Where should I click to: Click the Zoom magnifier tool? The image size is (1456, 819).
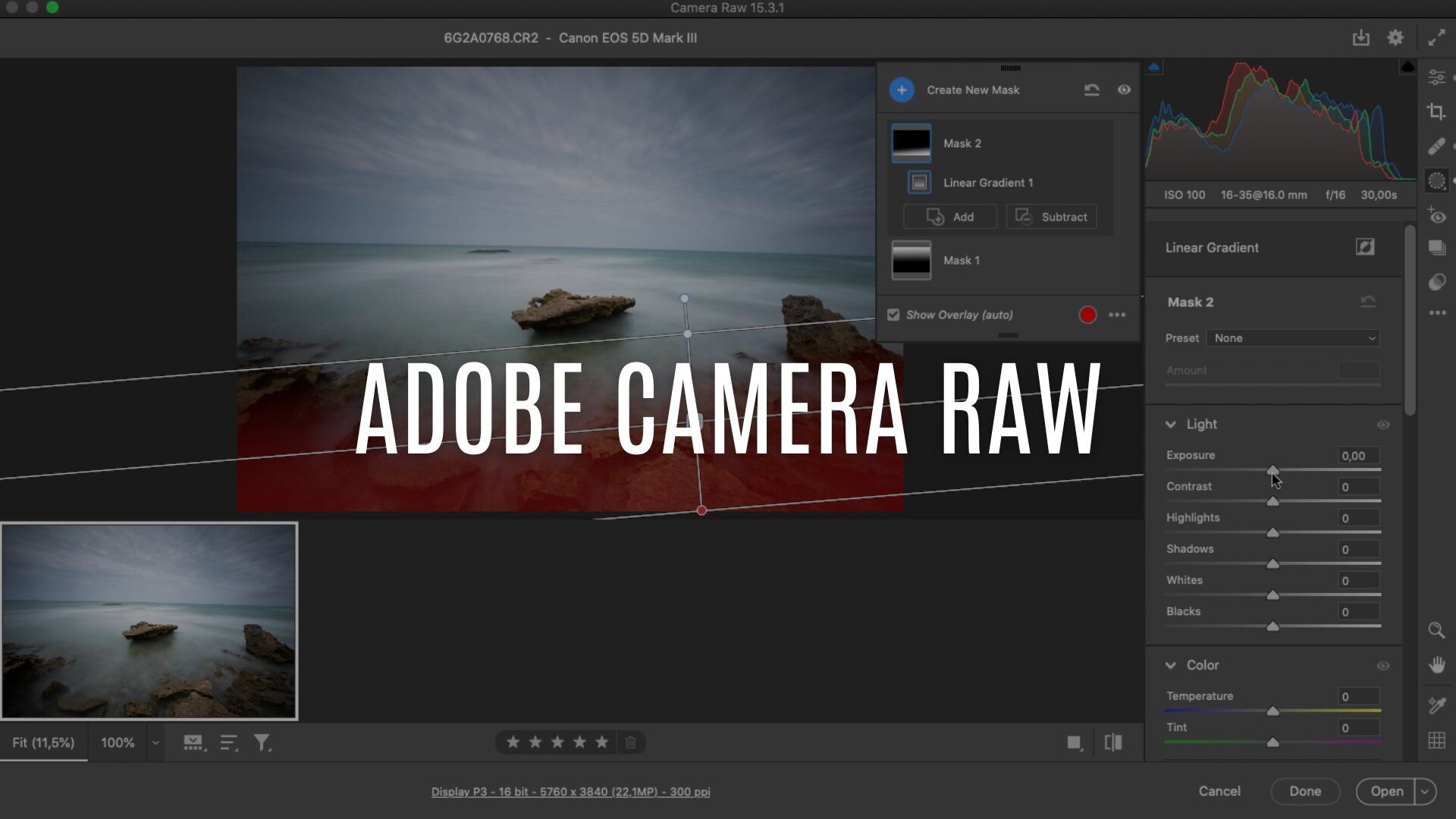point(1436,630)
